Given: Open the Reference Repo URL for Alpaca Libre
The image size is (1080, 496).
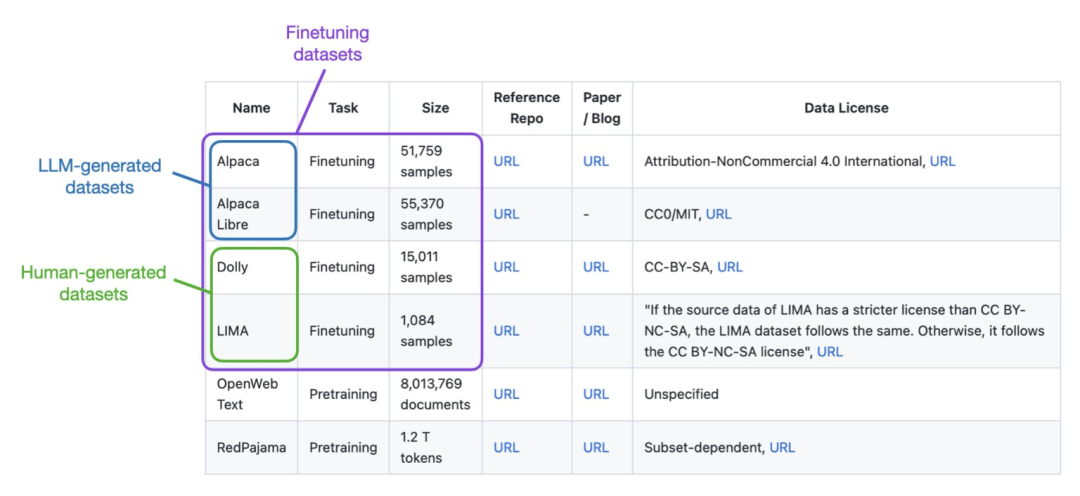Looking at the screenshot, I should [506, 214].
